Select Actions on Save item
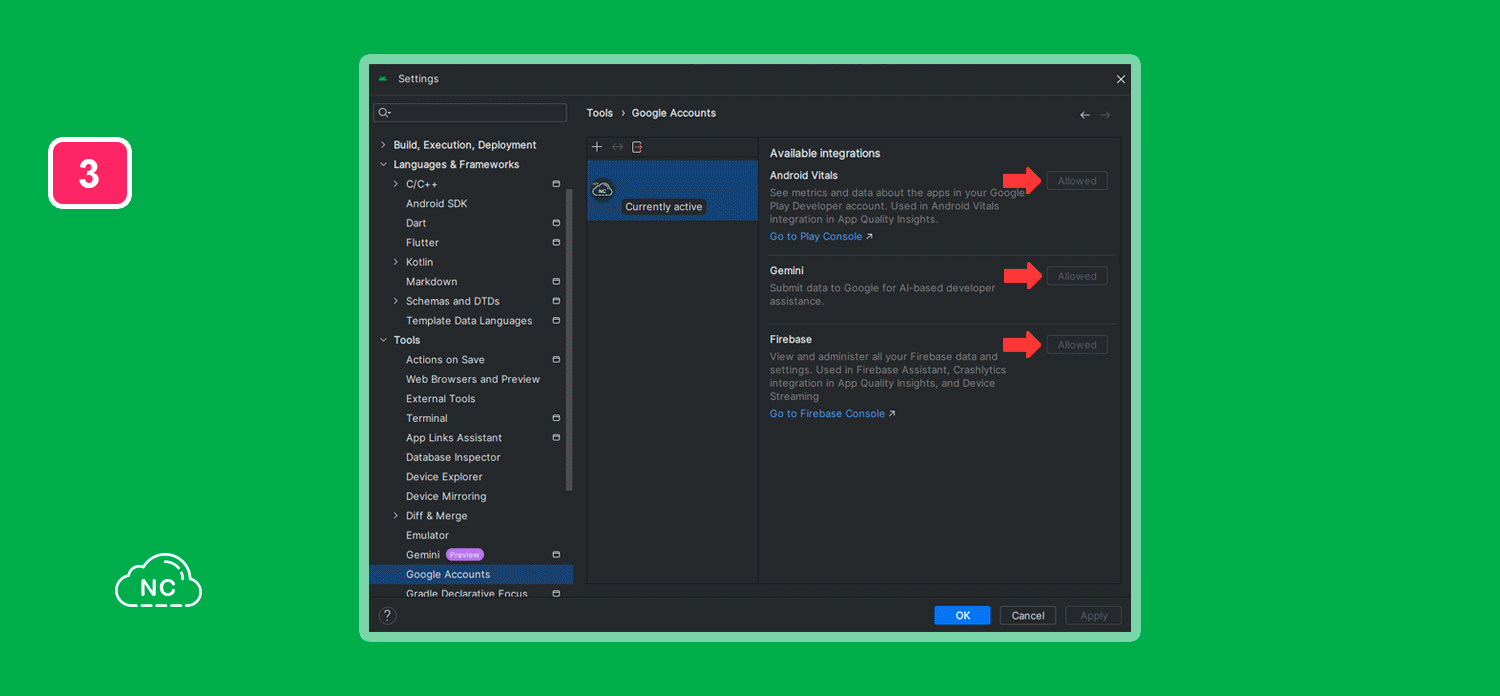Screen dimensions: 1500x696 click(x=445, y=360)
